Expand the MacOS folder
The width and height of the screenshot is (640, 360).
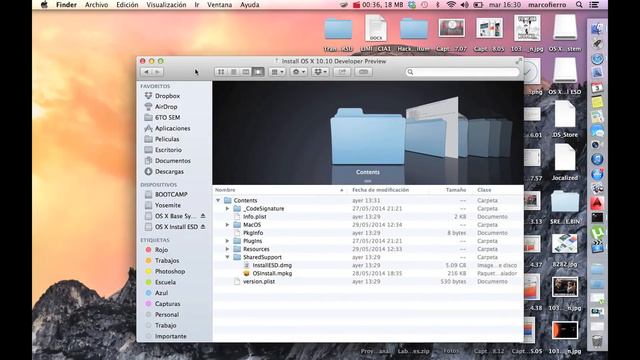pos(227,225)
